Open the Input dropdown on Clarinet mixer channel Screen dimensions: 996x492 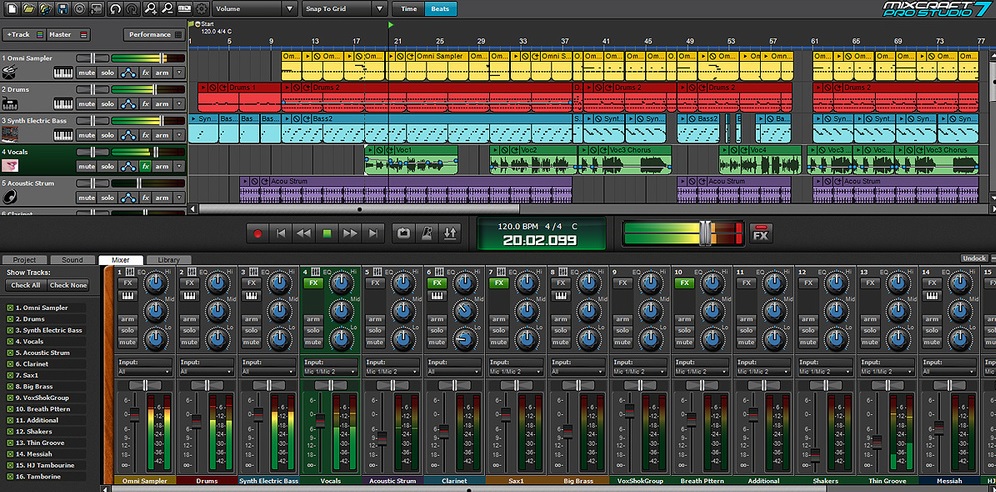454,371
